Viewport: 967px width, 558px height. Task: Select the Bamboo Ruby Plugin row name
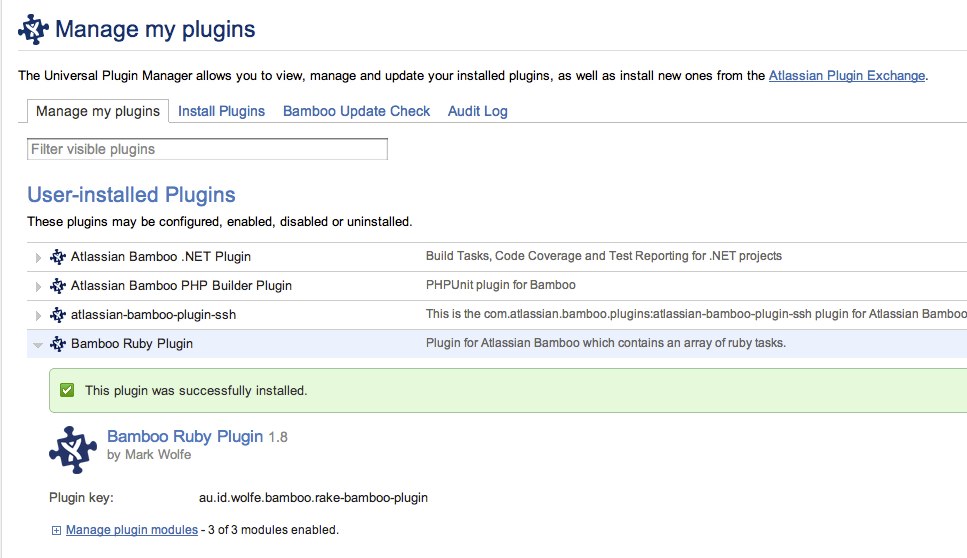(132, 343)
